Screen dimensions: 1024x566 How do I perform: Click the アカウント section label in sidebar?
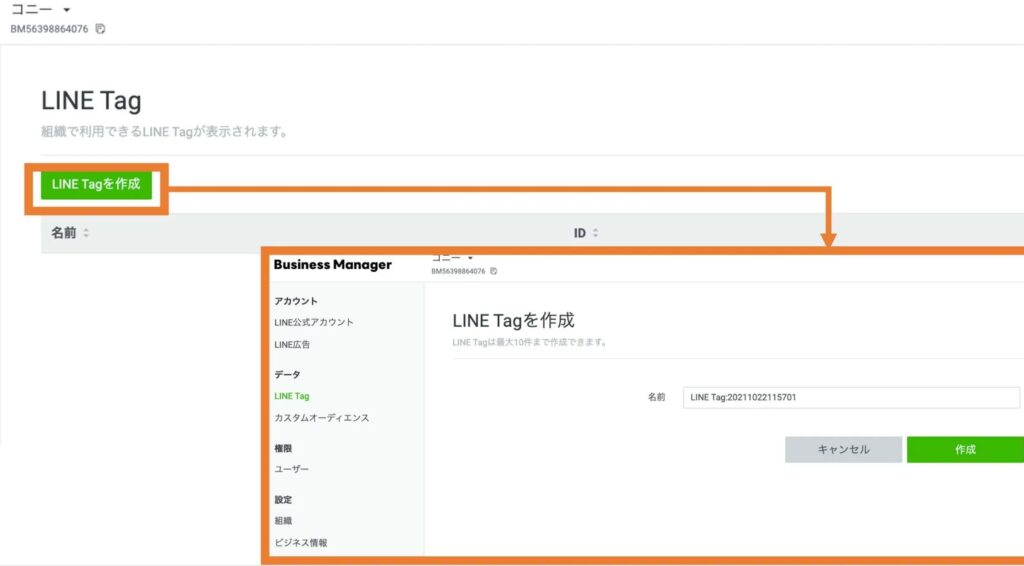point(296,301)
